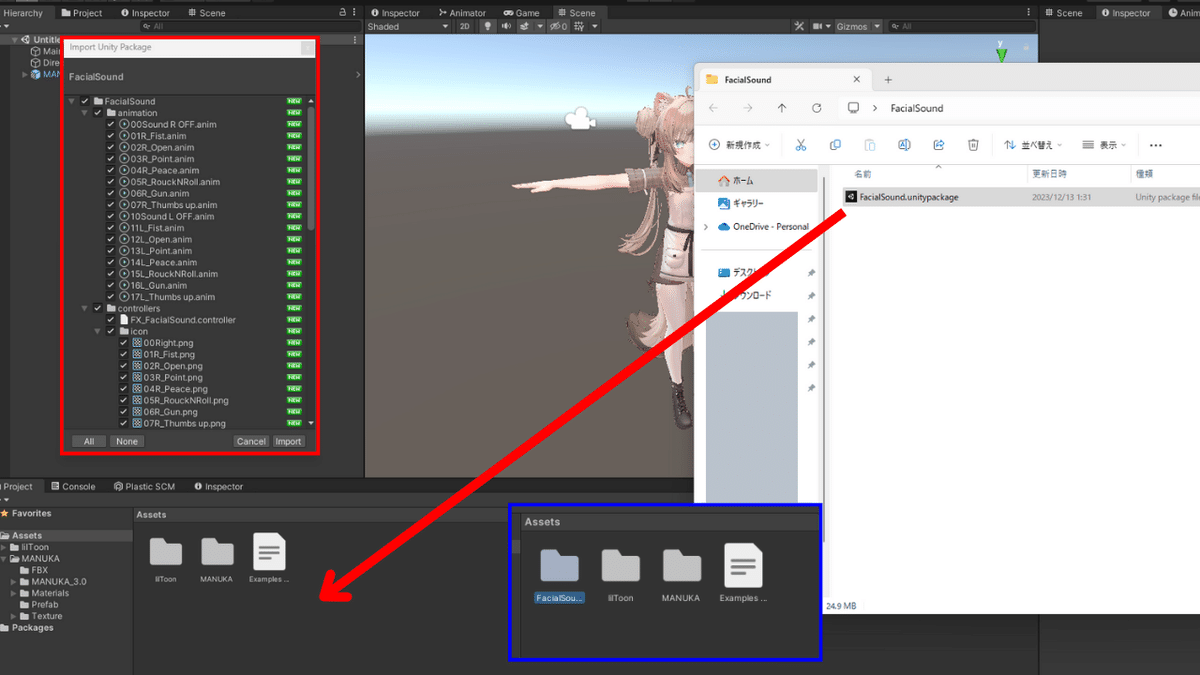Click Delete trash icon in Explorer
1200x675 pixels.
point(973,145)
